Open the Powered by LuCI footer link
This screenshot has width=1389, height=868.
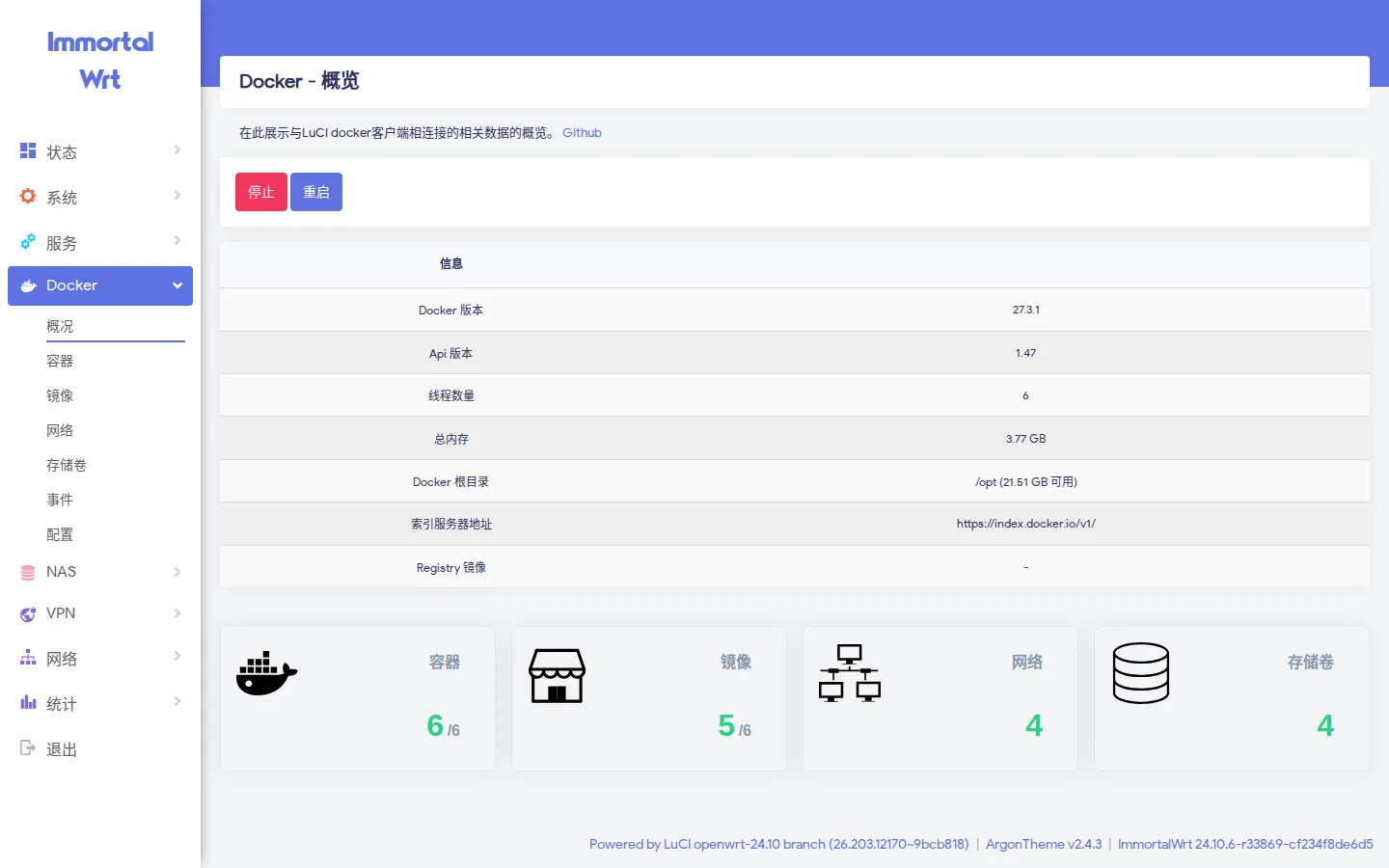[x=779, y=844]
